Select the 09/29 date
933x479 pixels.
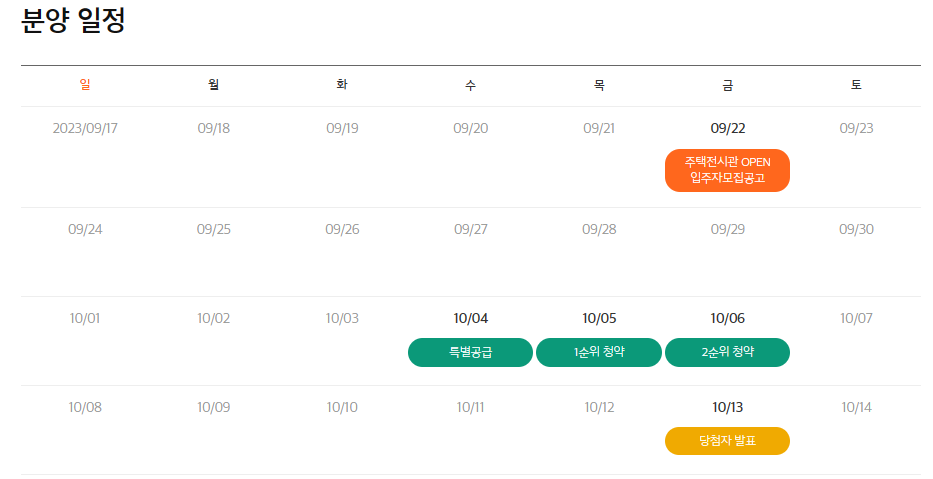pos(728,229)
